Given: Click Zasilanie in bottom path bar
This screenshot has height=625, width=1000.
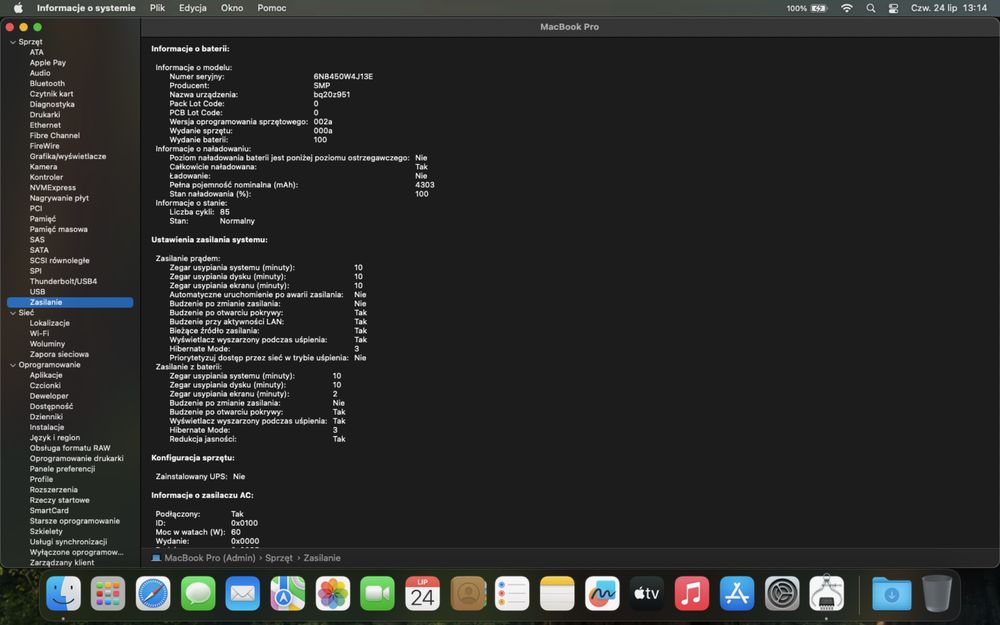Looking at the screenshot, I should pyautogui.click(x=322, y=558).
